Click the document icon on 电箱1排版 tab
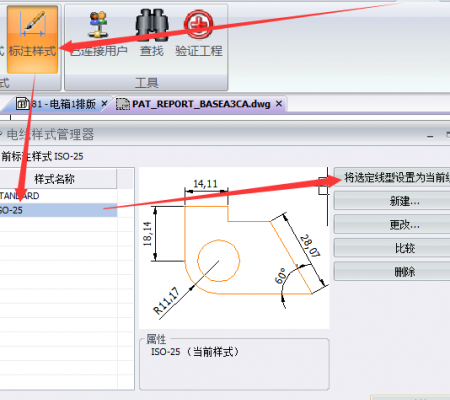This screenshot has width=450, height=400. point(23,104)
